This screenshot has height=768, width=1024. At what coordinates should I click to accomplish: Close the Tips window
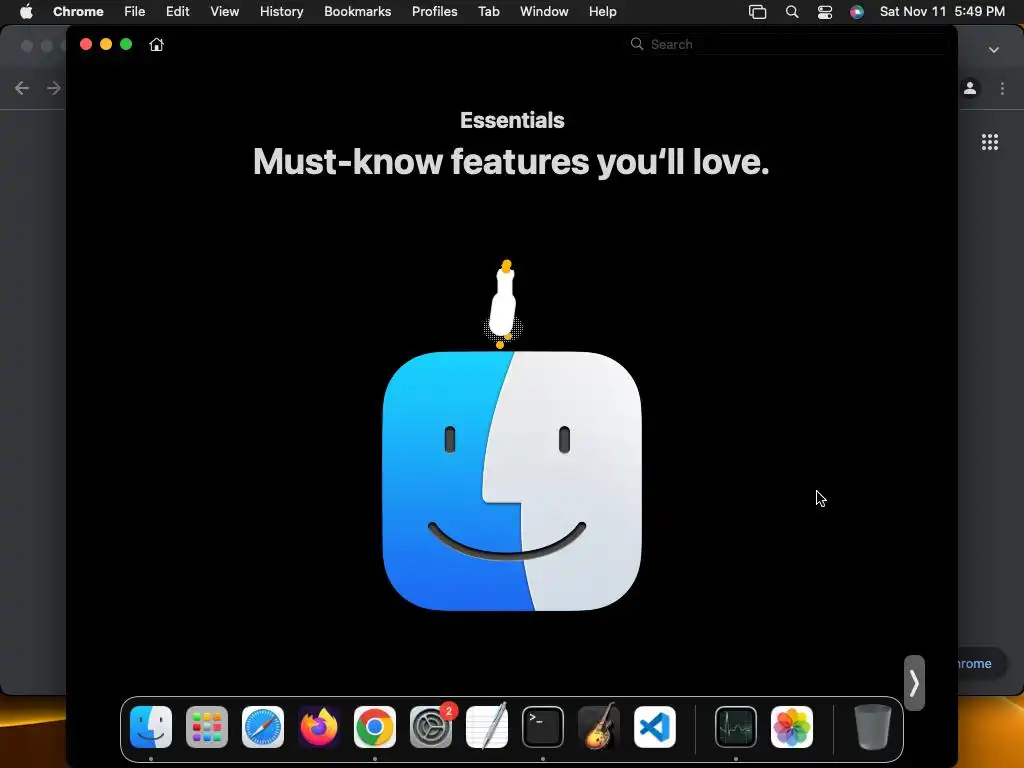click(86, 44)
